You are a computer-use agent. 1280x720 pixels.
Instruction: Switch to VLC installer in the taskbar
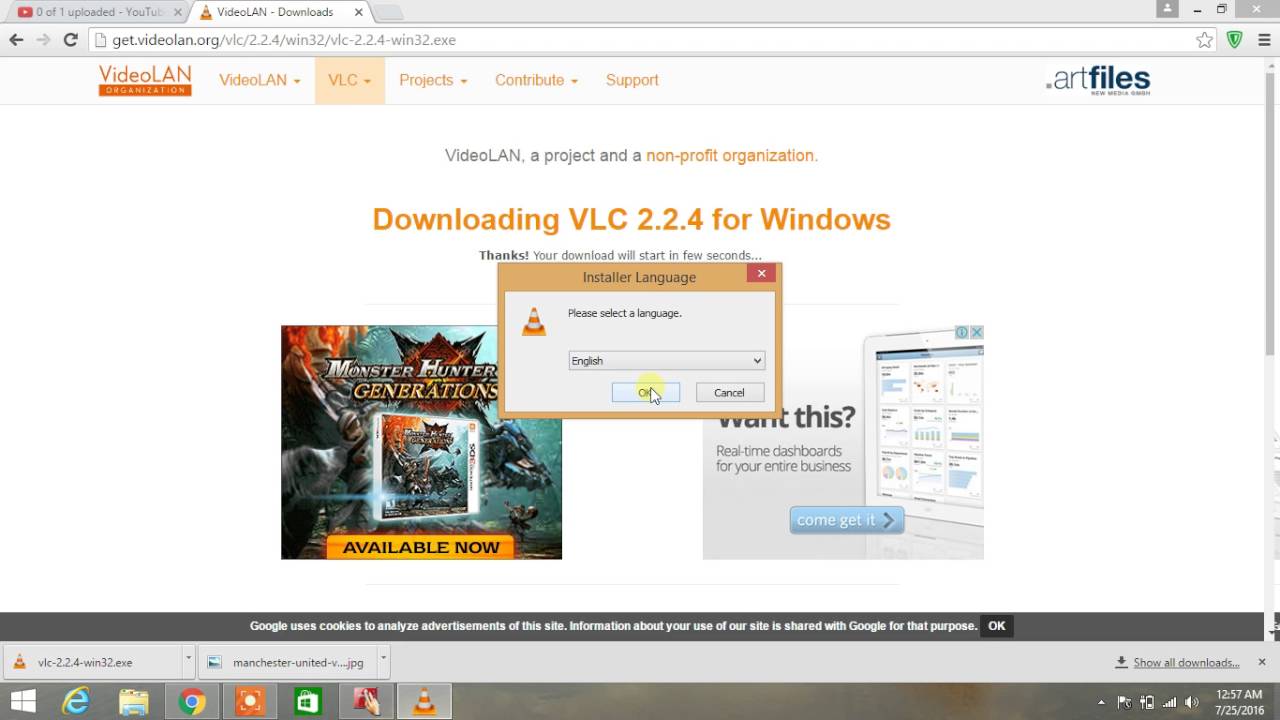[x=424, y=702]
